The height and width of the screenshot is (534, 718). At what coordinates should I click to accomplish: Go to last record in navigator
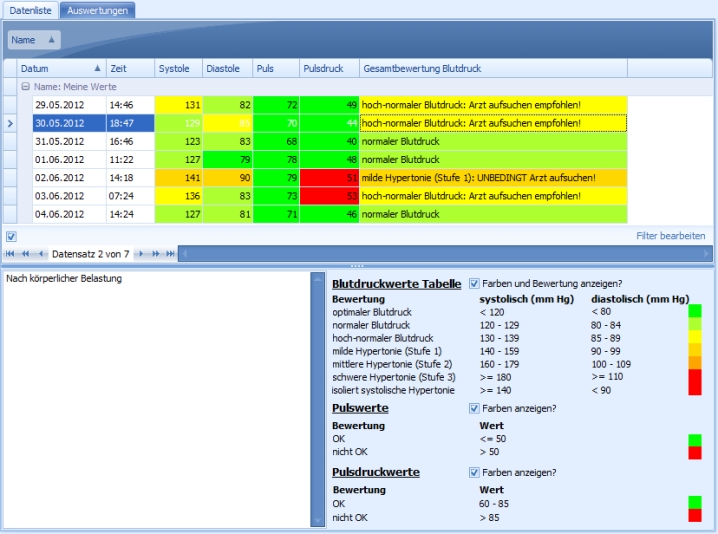(170, 254)
